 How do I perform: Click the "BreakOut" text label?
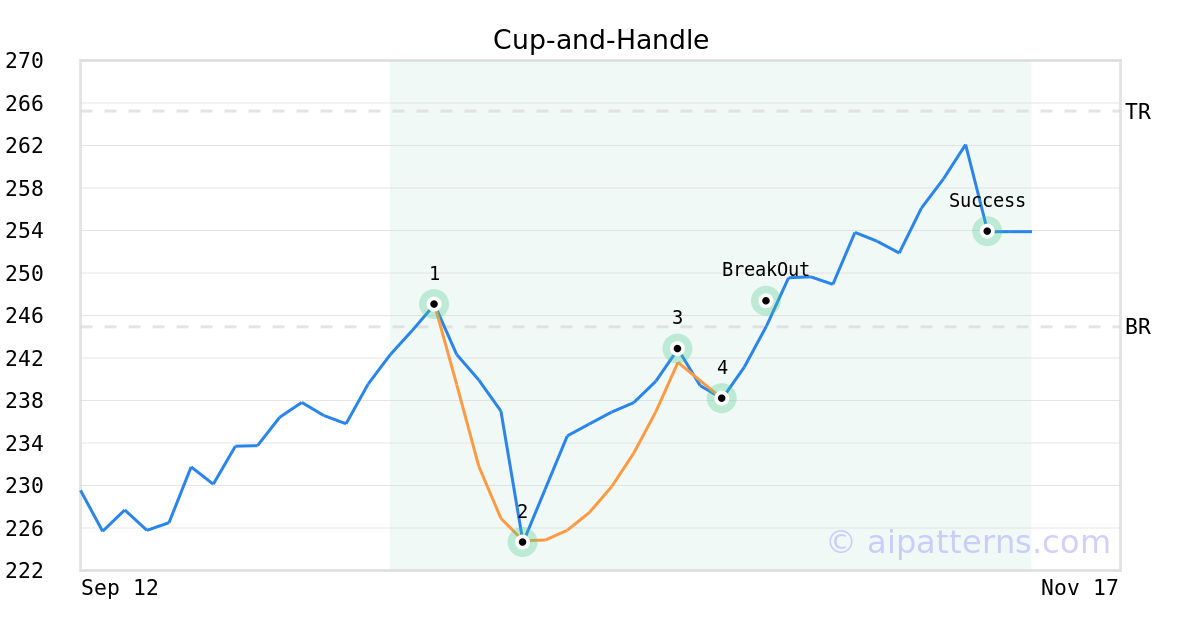pos(766,270)
